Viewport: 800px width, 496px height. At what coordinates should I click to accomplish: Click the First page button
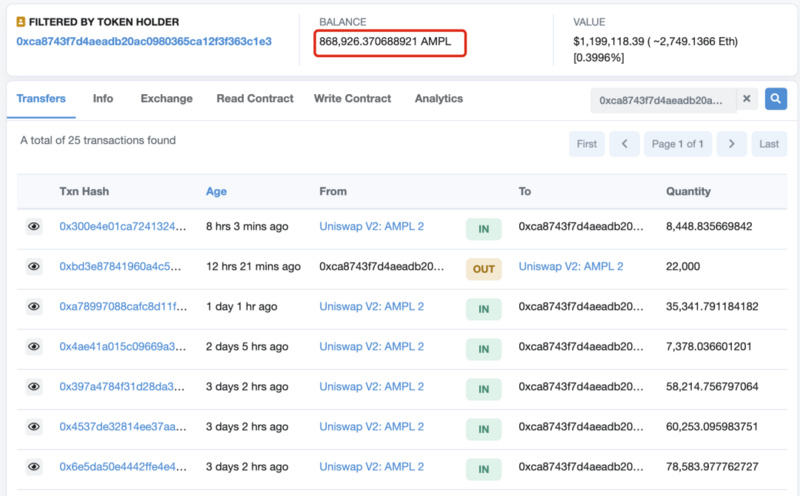(x=587, y=144)
